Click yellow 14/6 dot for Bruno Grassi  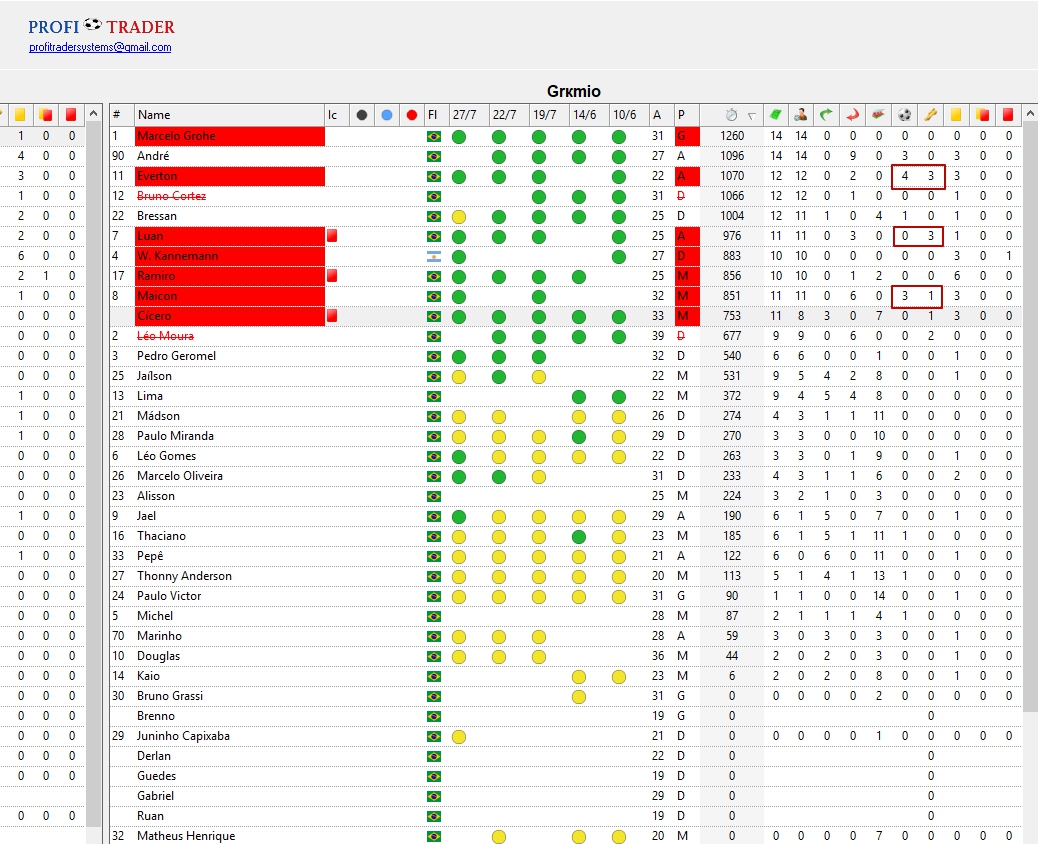[579, 697]
